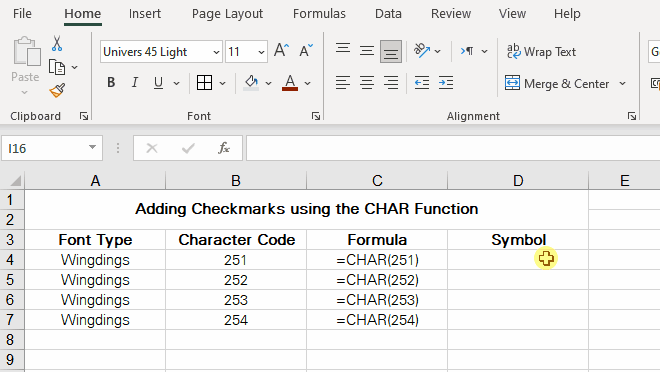Image resolution: width=660 pixels, height=372 pixels.
Task: Open the Name Box dropdown arrow
Action: coord(92,147)
